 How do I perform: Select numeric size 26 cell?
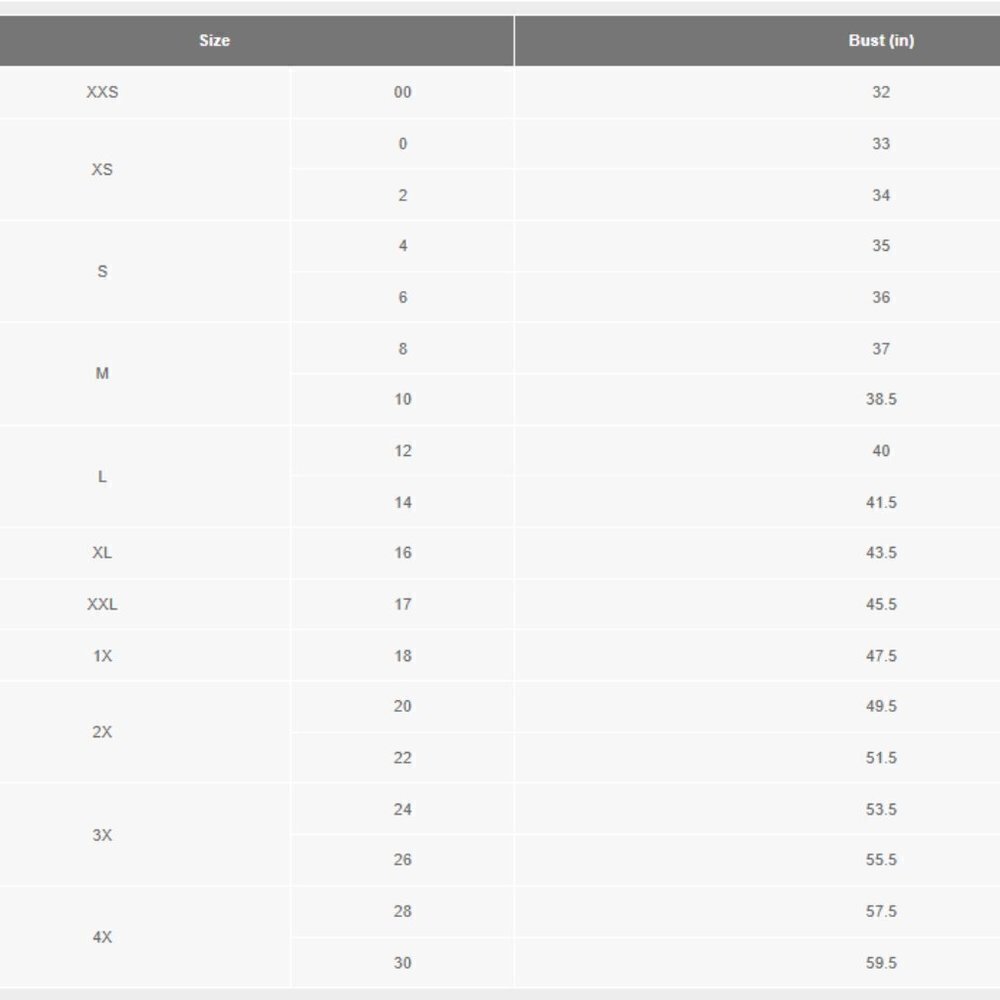403,860
